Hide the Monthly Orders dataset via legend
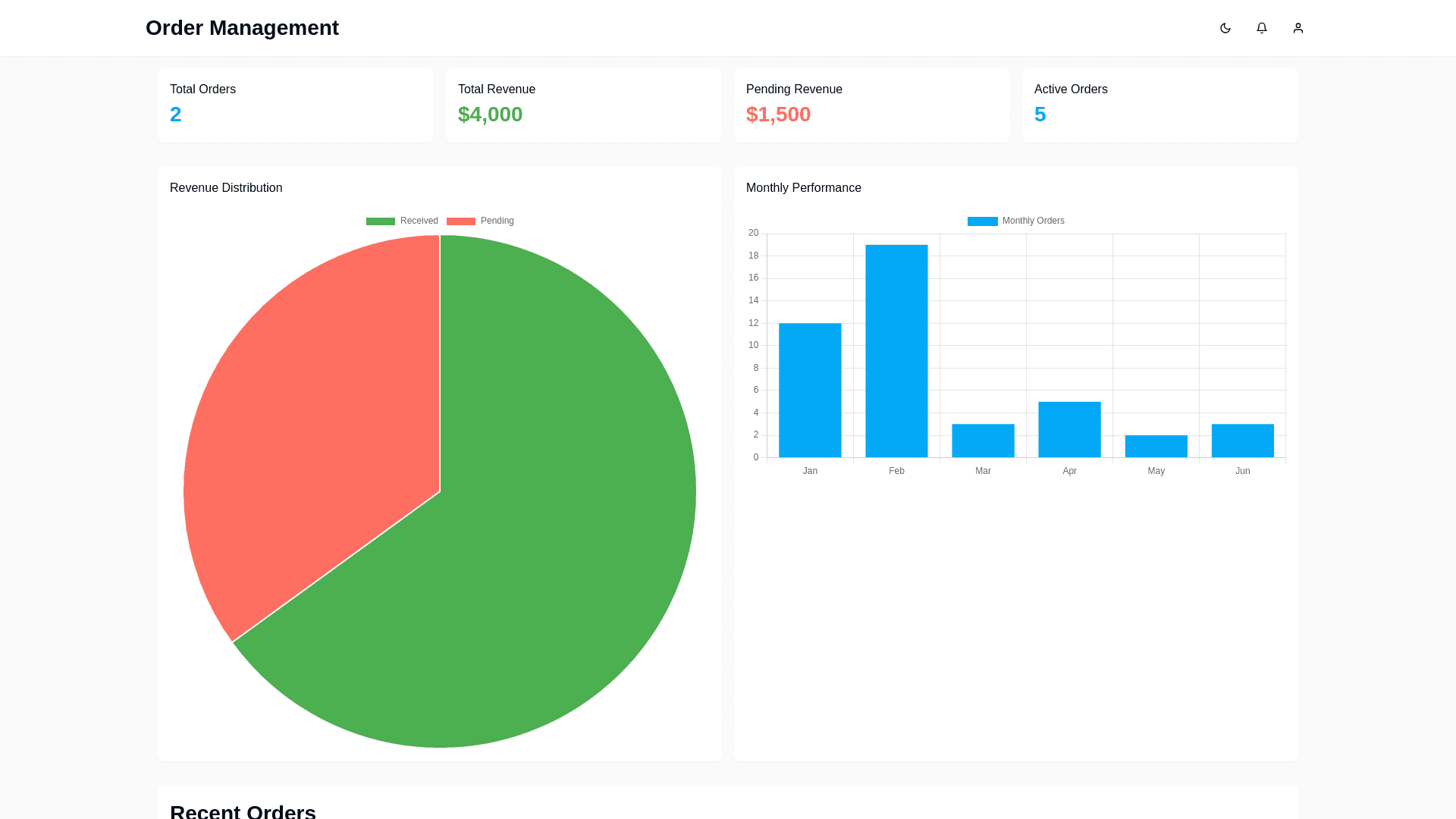1456x819 pixels. [x=1015, y=221]
